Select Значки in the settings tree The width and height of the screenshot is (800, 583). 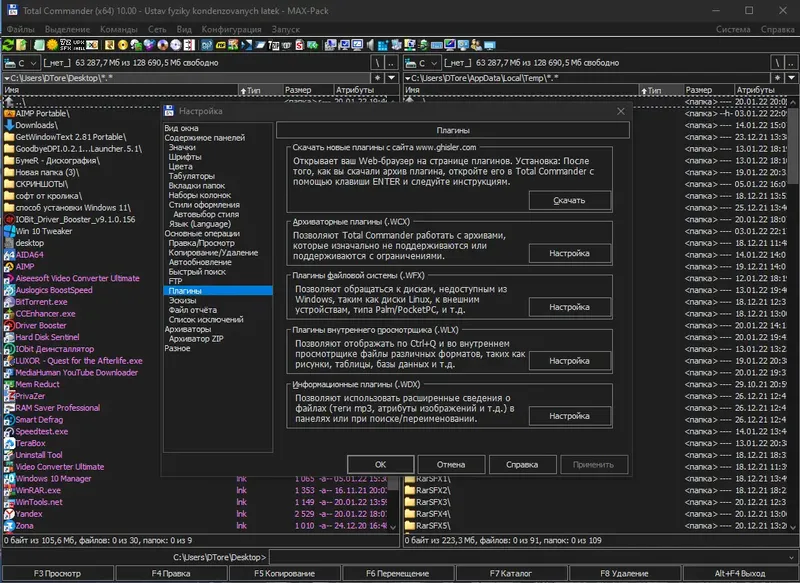tap(182, 148)
